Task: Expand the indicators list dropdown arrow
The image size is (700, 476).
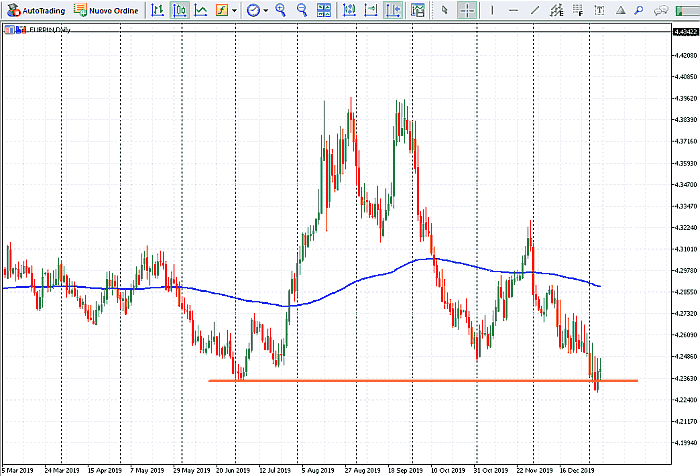Action: pyautogui.click(x=234, y=10)
